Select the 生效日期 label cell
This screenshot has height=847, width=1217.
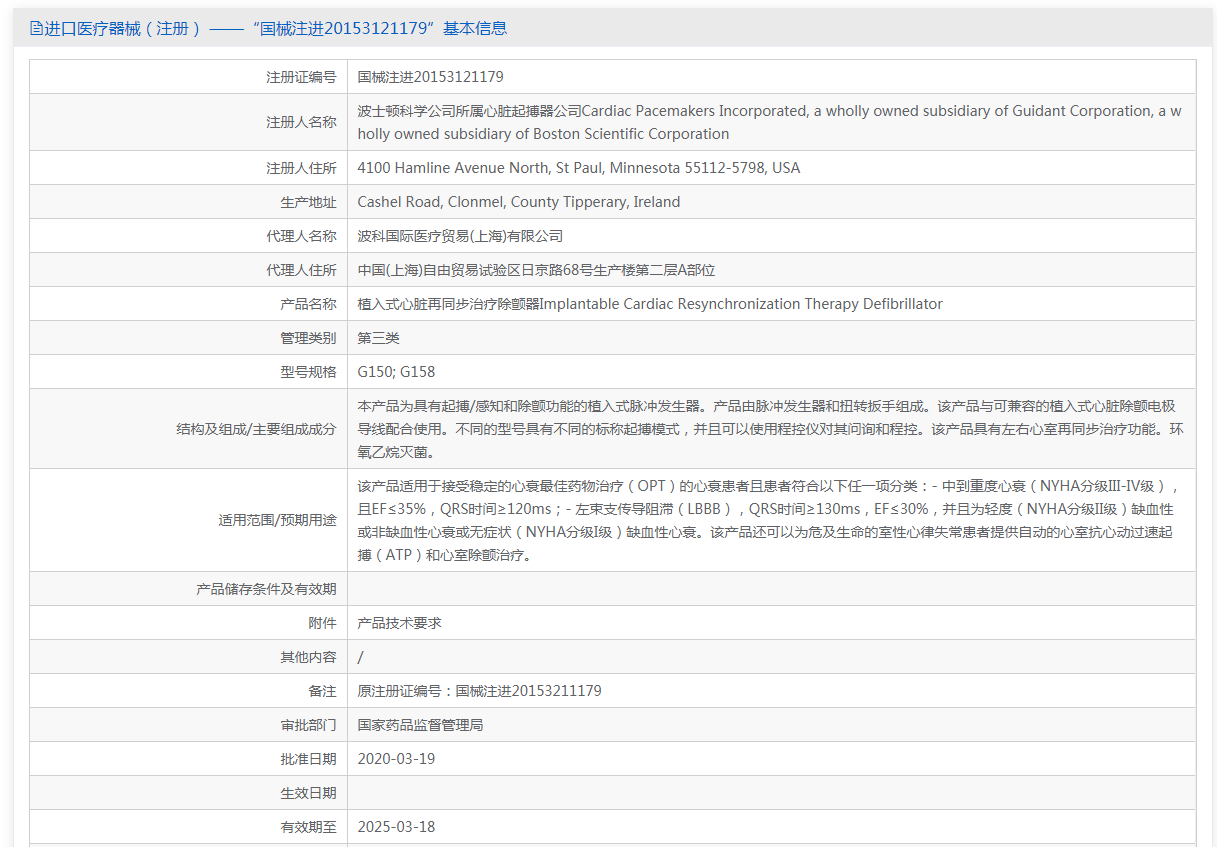(188, 793)
